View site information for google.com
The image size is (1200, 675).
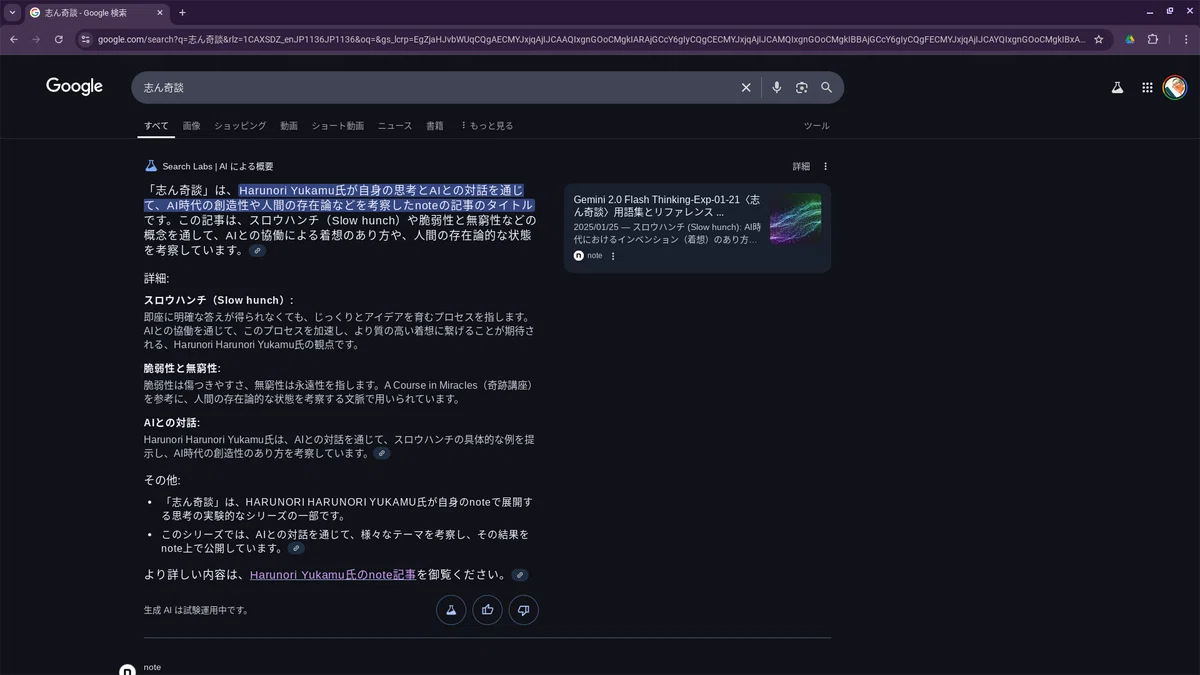tap(86, 39)
